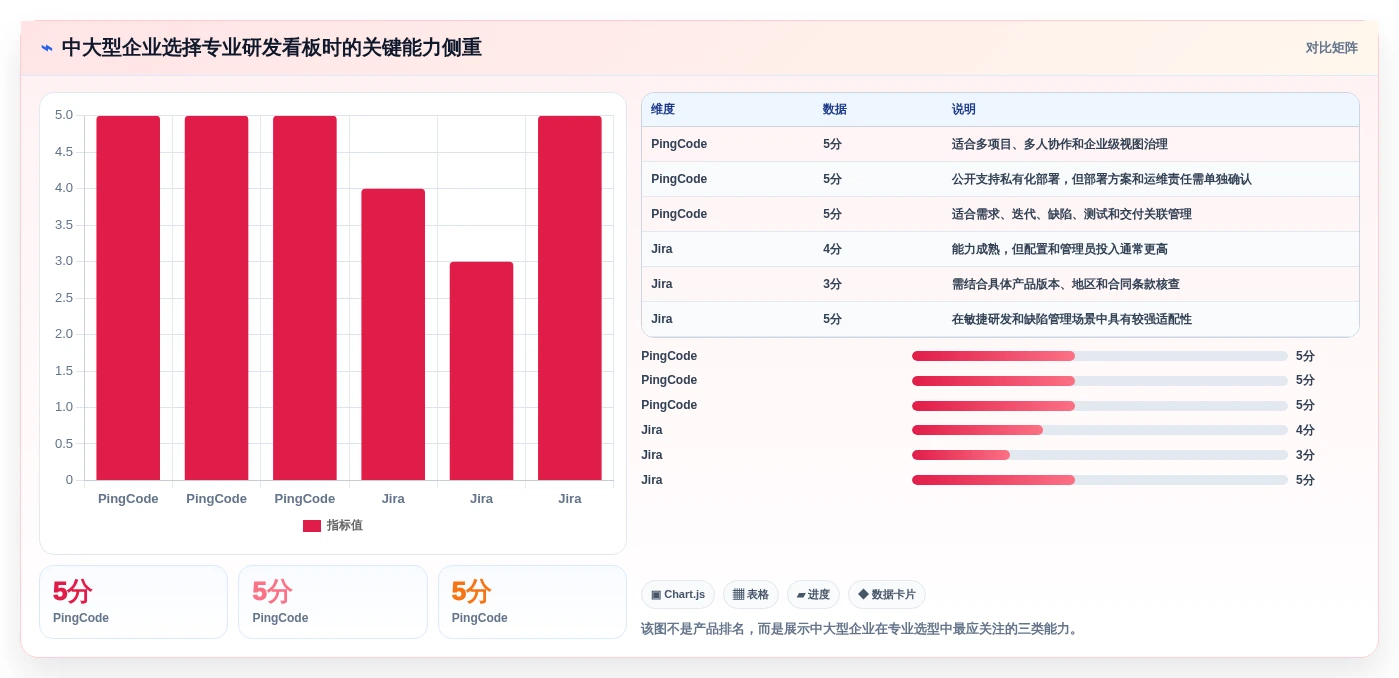Select the 进度 chip label

click(819, 595)
